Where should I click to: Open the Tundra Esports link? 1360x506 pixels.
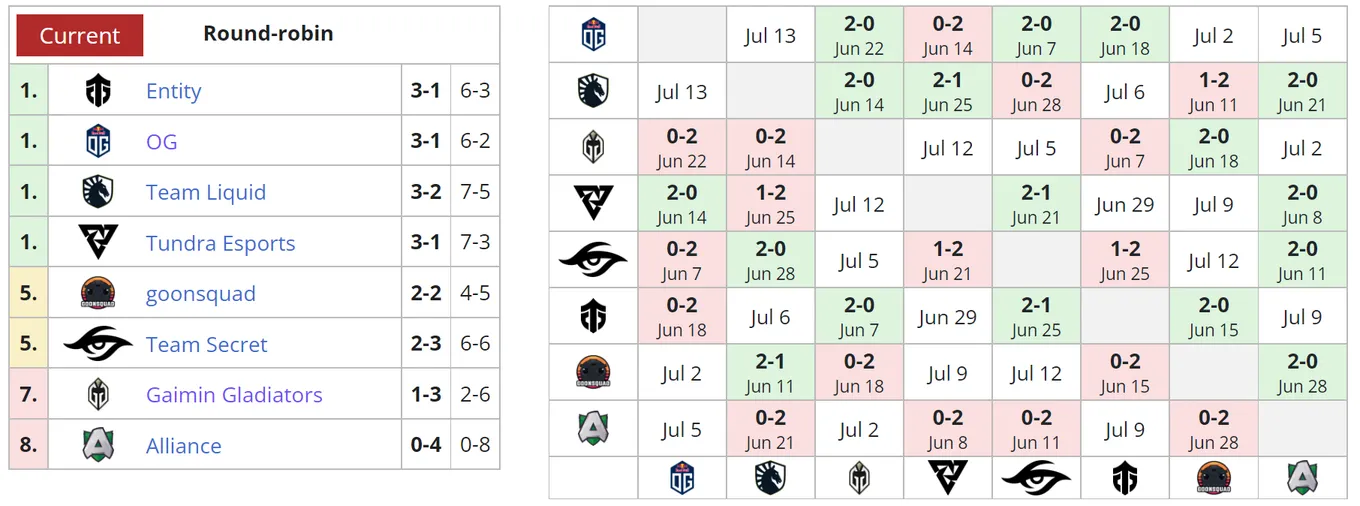(x=221, y=243)
